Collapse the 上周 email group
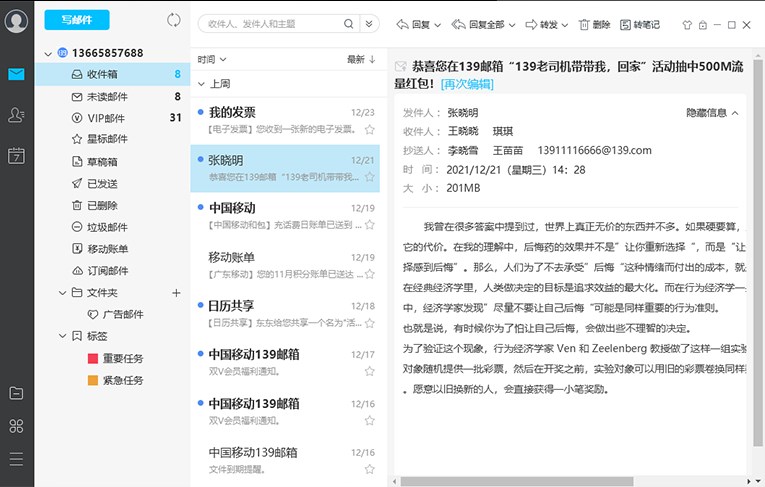The image size is (765, 487). (x=201, y=85)
